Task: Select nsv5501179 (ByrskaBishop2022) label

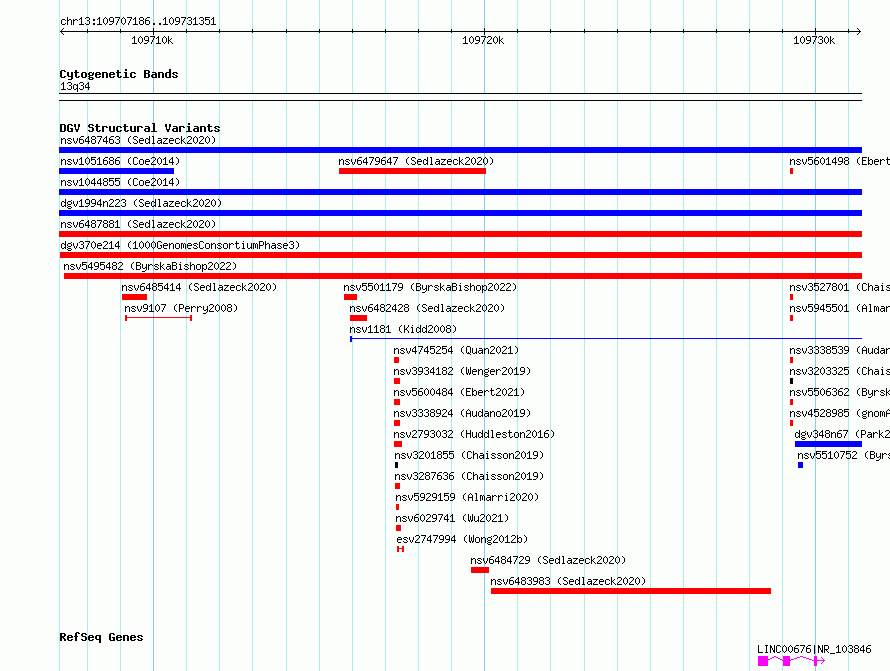Action: click(430, 287)
